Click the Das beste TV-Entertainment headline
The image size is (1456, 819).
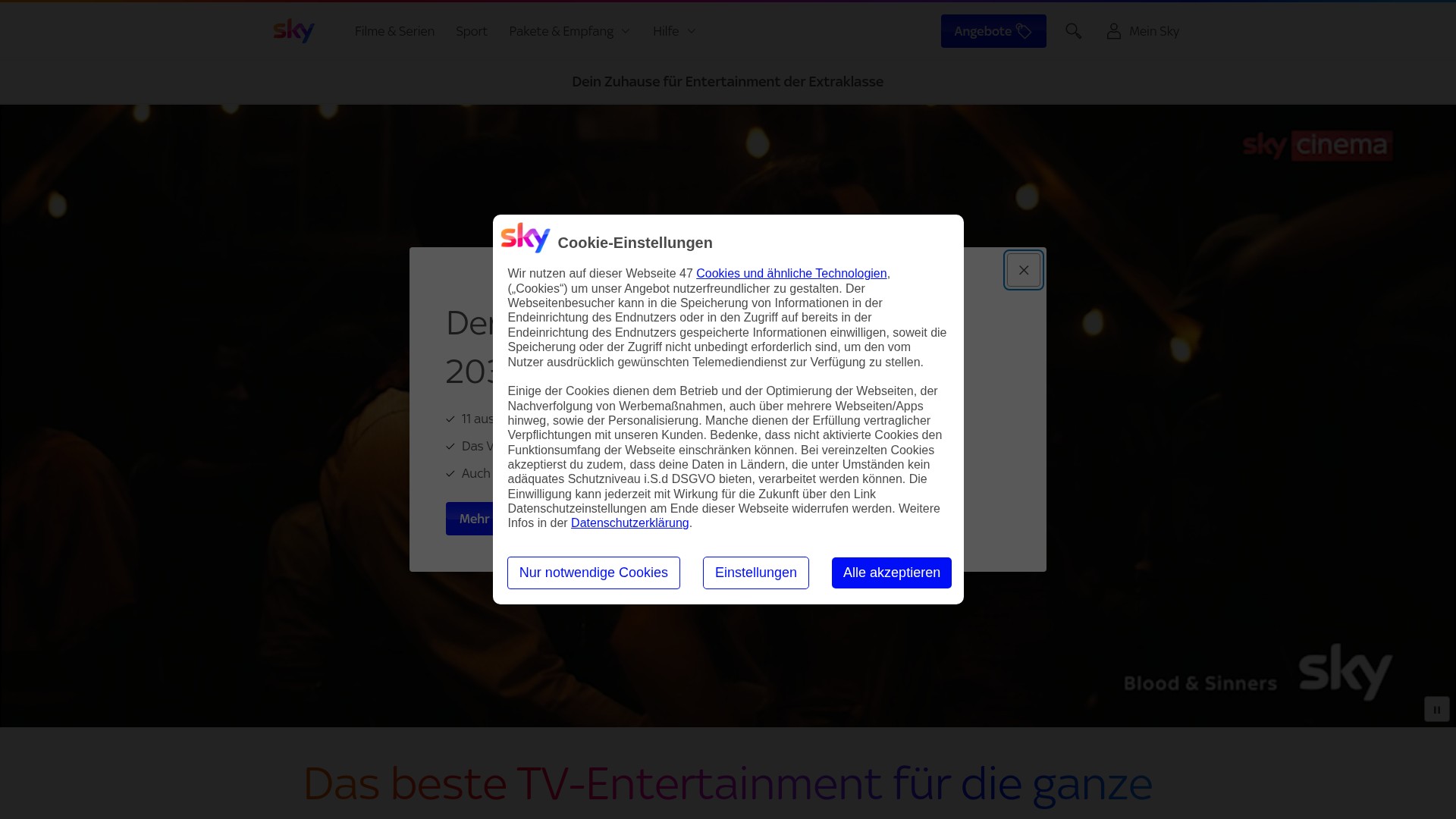[x=727, y=783]
